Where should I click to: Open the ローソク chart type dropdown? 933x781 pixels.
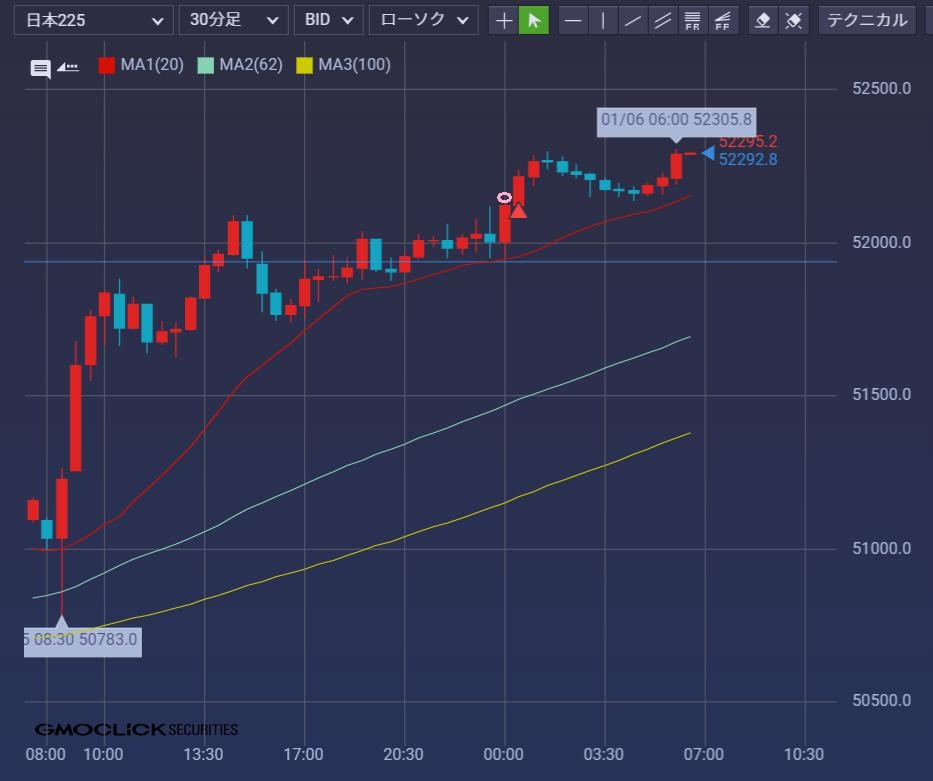coord(423,20)
